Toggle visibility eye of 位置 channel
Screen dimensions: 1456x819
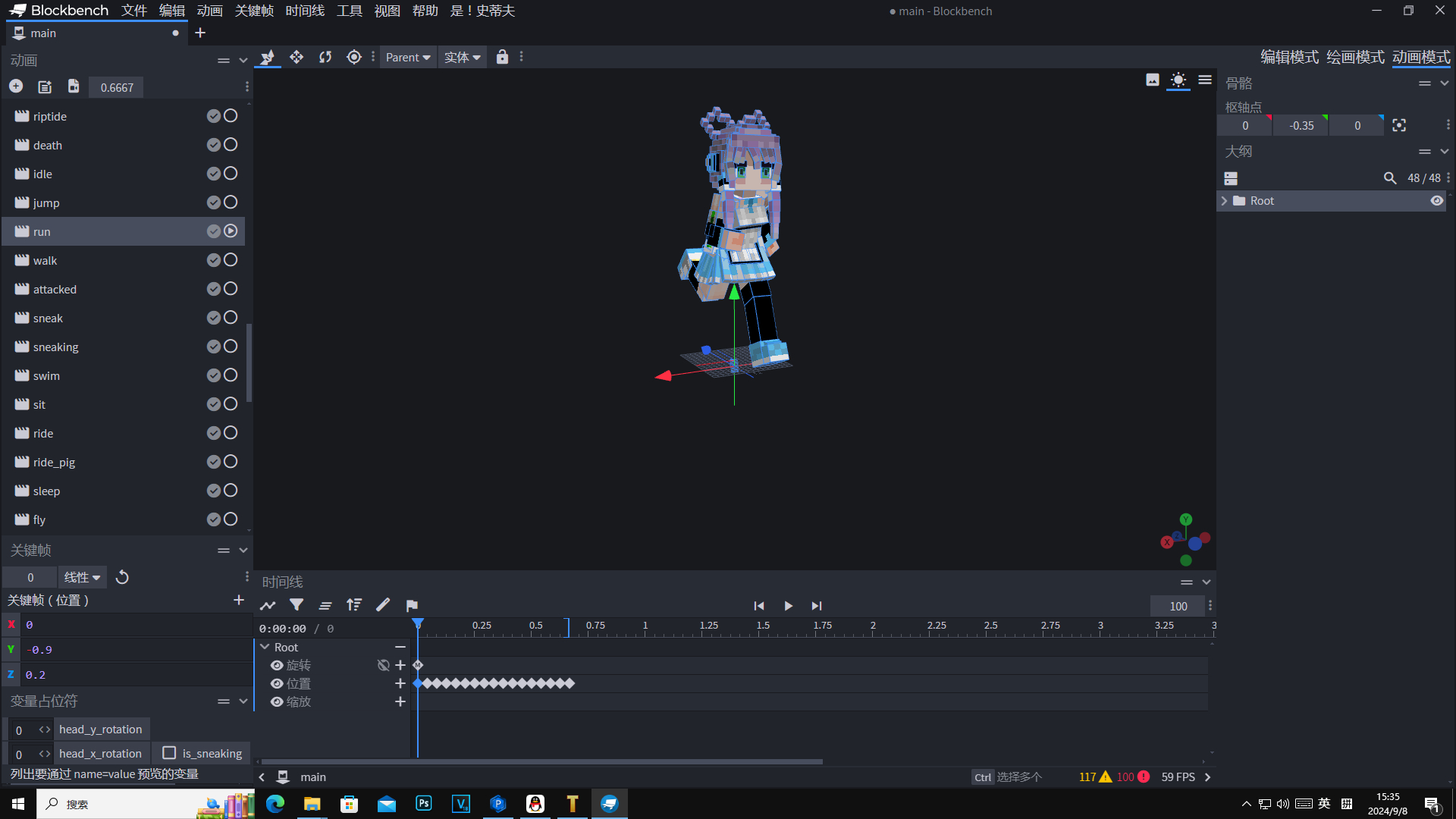pyautogui.click(x=277, y=683)
